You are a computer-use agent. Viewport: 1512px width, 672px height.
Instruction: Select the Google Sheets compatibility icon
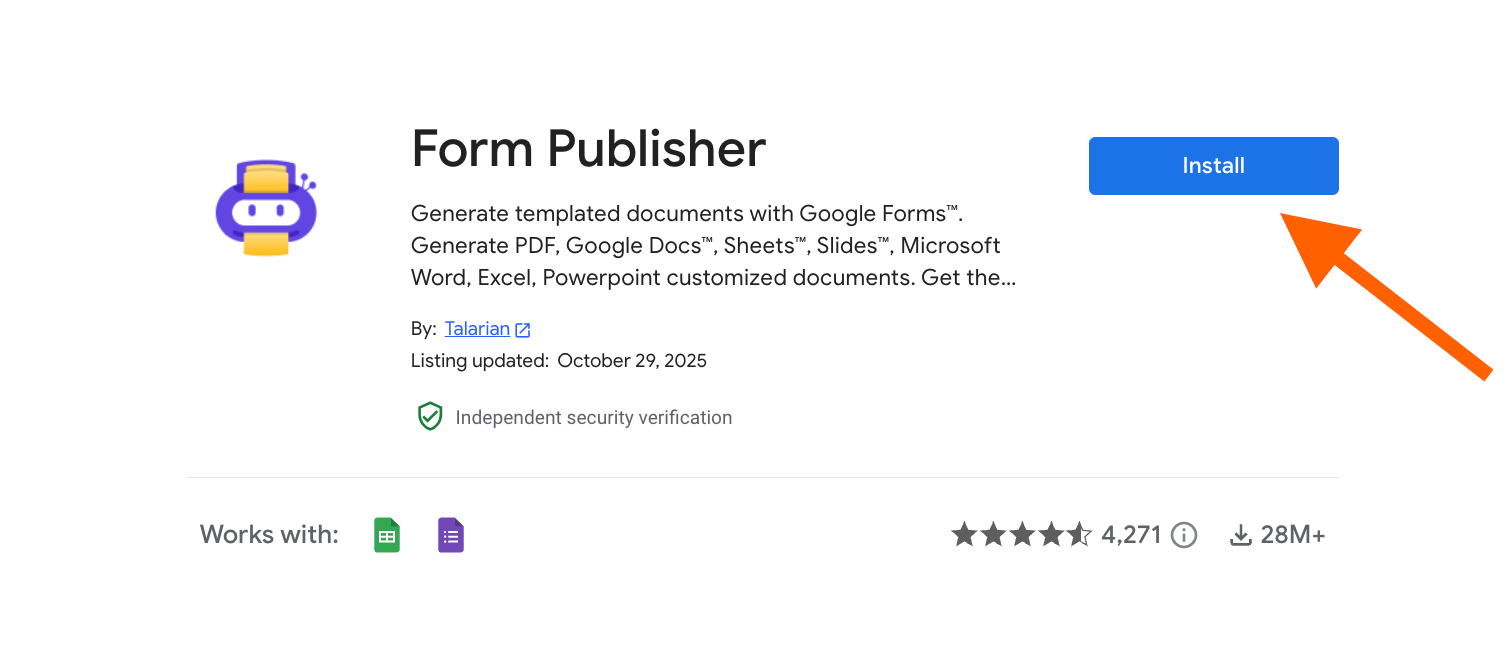click(x=386, y=534)
